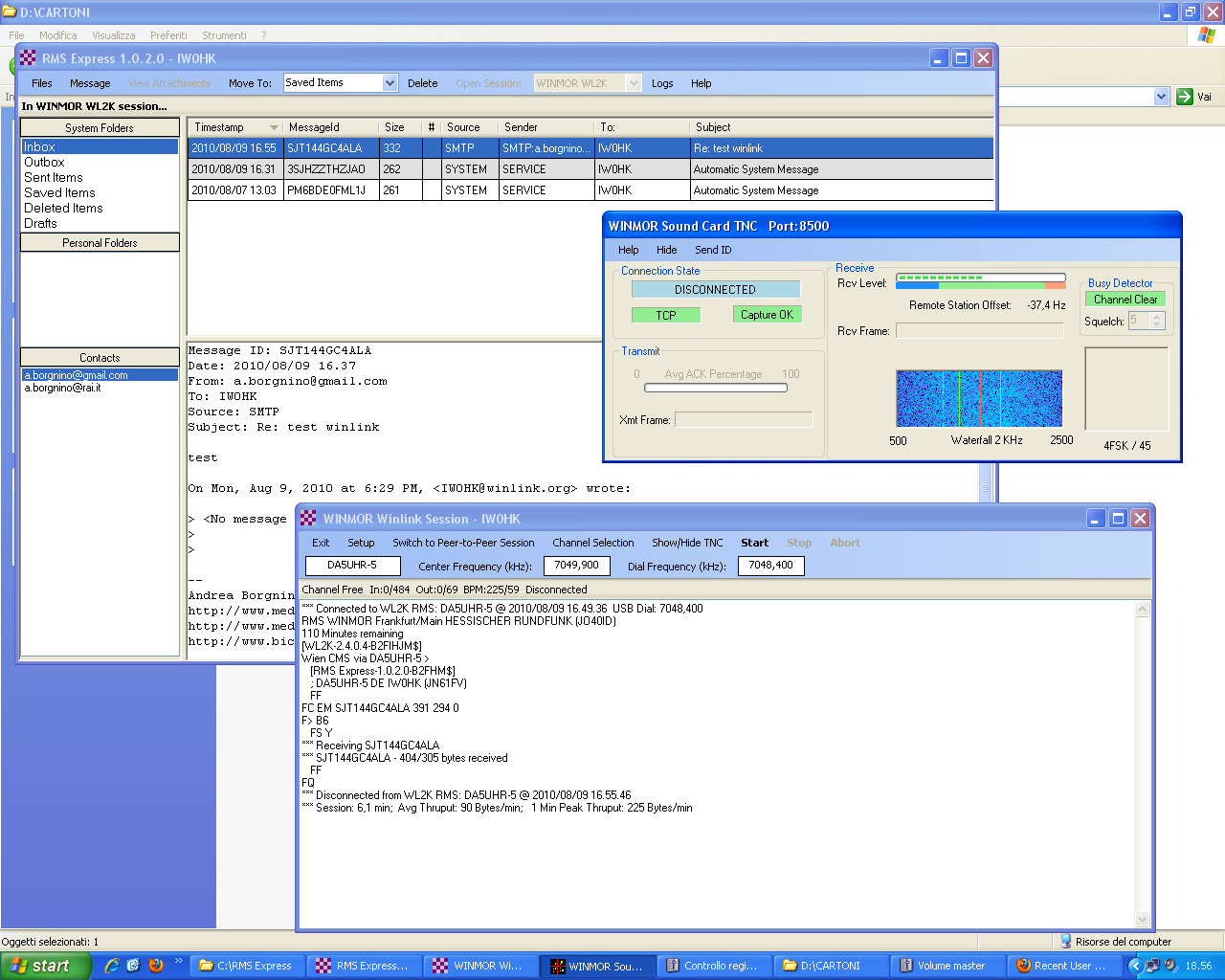Switch to C:\RMS Express taskbar button
Screen dimensions: 1225x980
click(248, 966)
